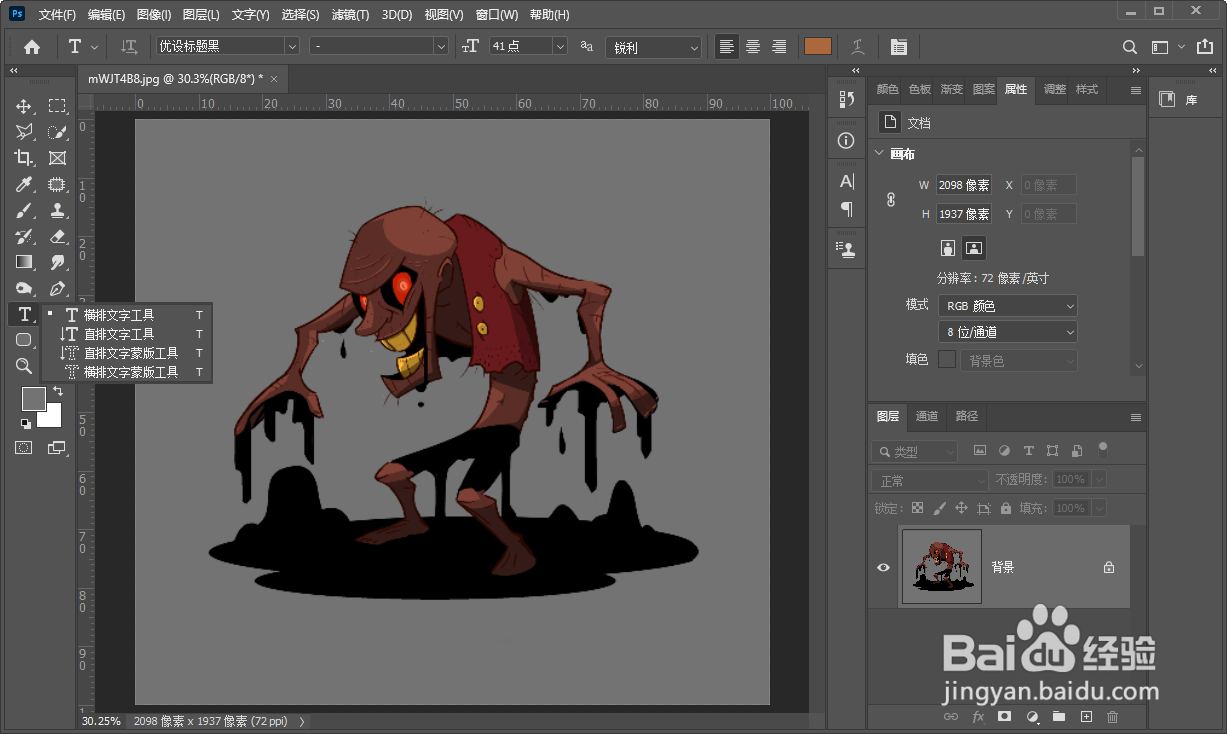This screenshot has width=1227, height=734.
Task: Add a layer mask
Action: pos(1005,717)
